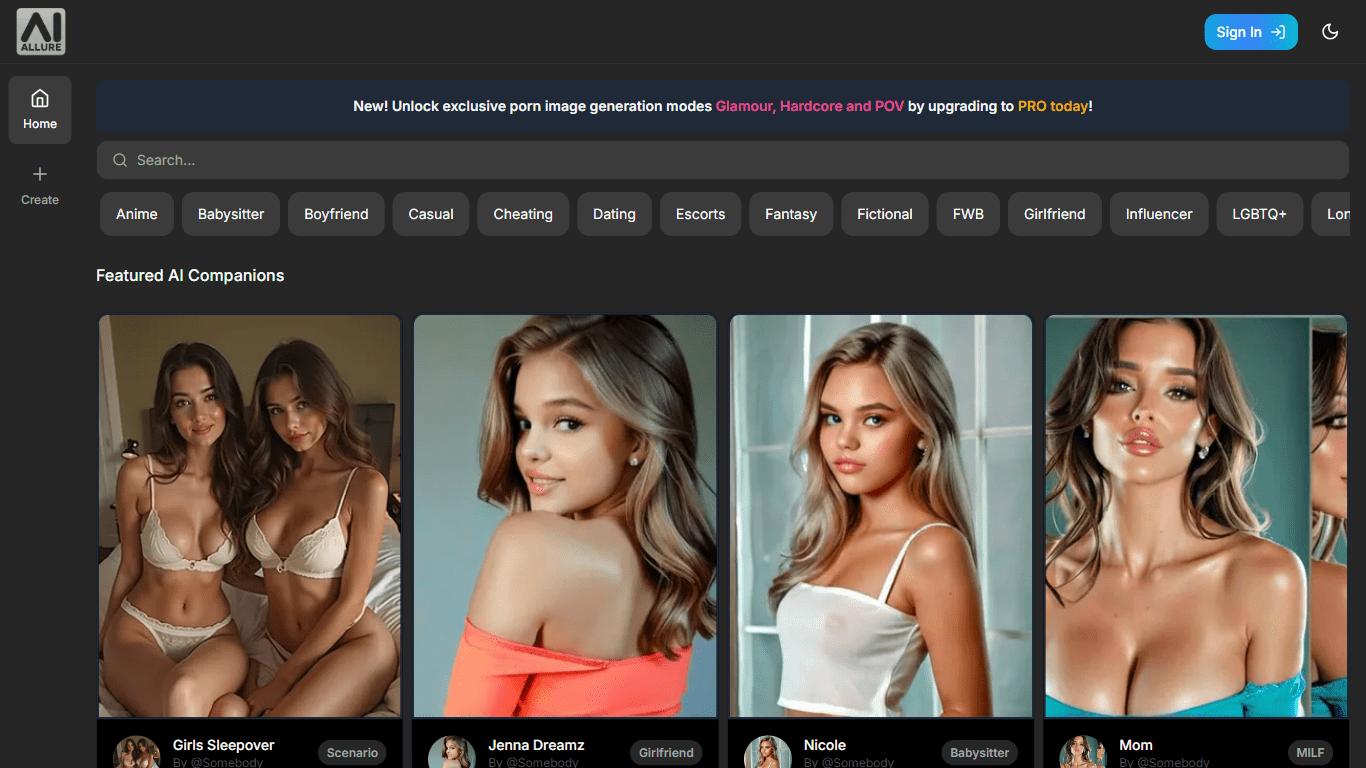
Task: Click the FWB category chip
Action: tap(968, 214)
